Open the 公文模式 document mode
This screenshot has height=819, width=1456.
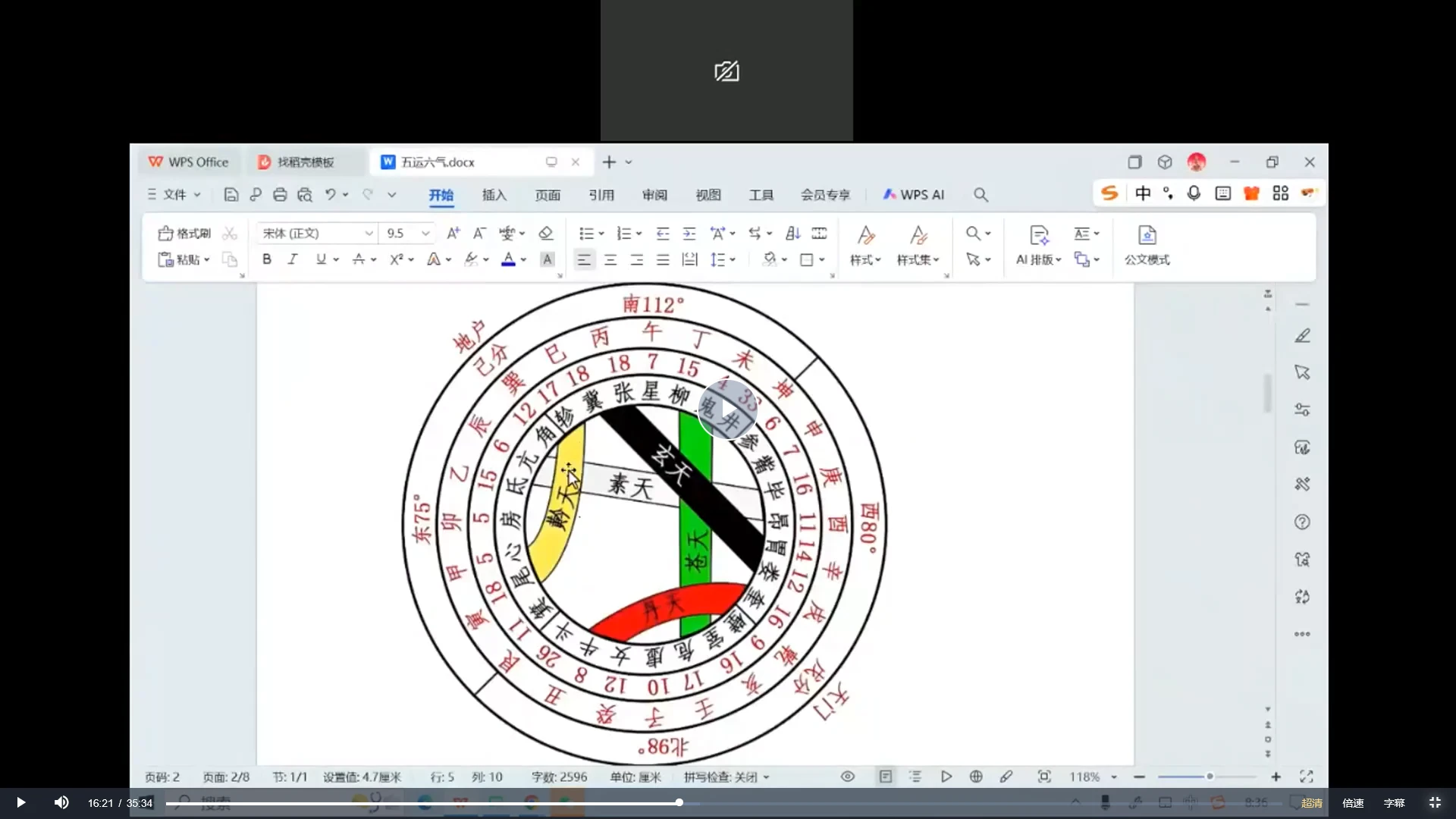(1147, 245)
